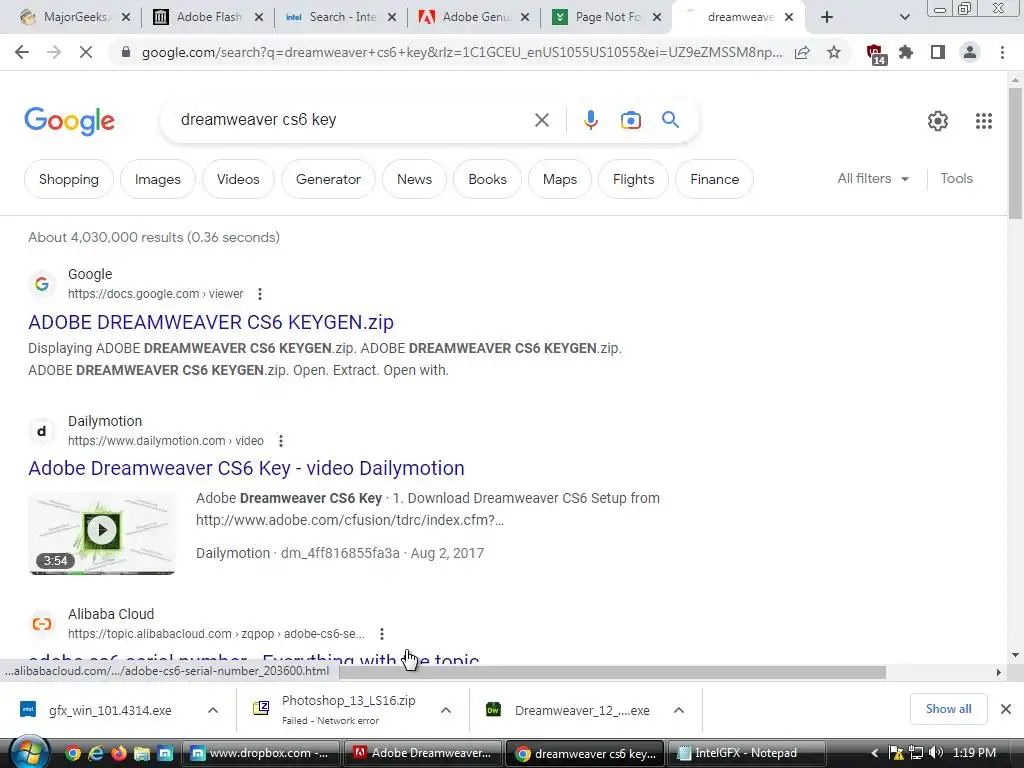Open the volume icon in system tray
This screenshot has height=768, width=1024.
coord(936,753)
